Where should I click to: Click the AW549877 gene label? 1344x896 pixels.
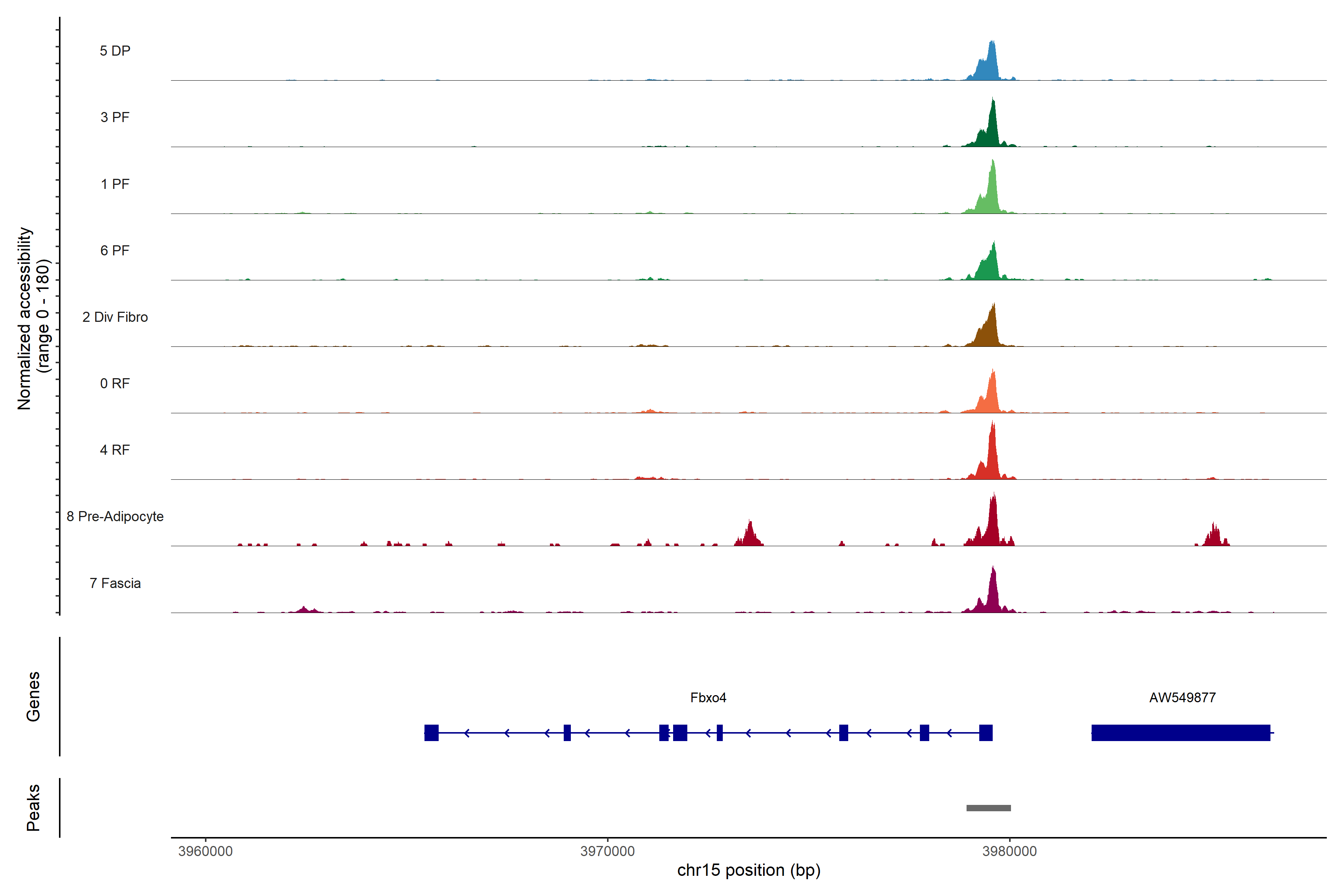1182,698
